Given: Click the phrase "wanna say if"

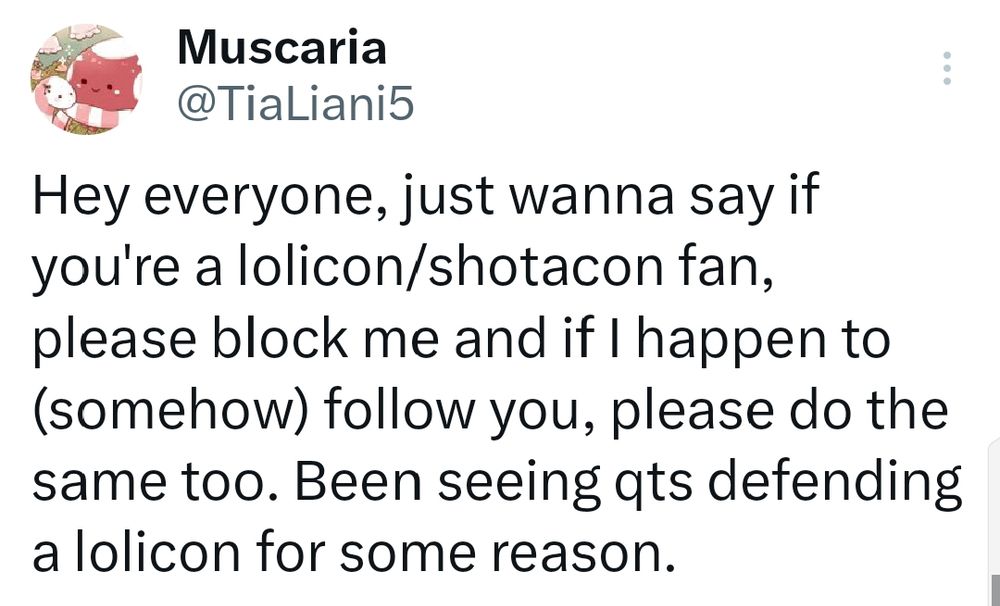Looking at the screenshot, I should click(662, 196).
